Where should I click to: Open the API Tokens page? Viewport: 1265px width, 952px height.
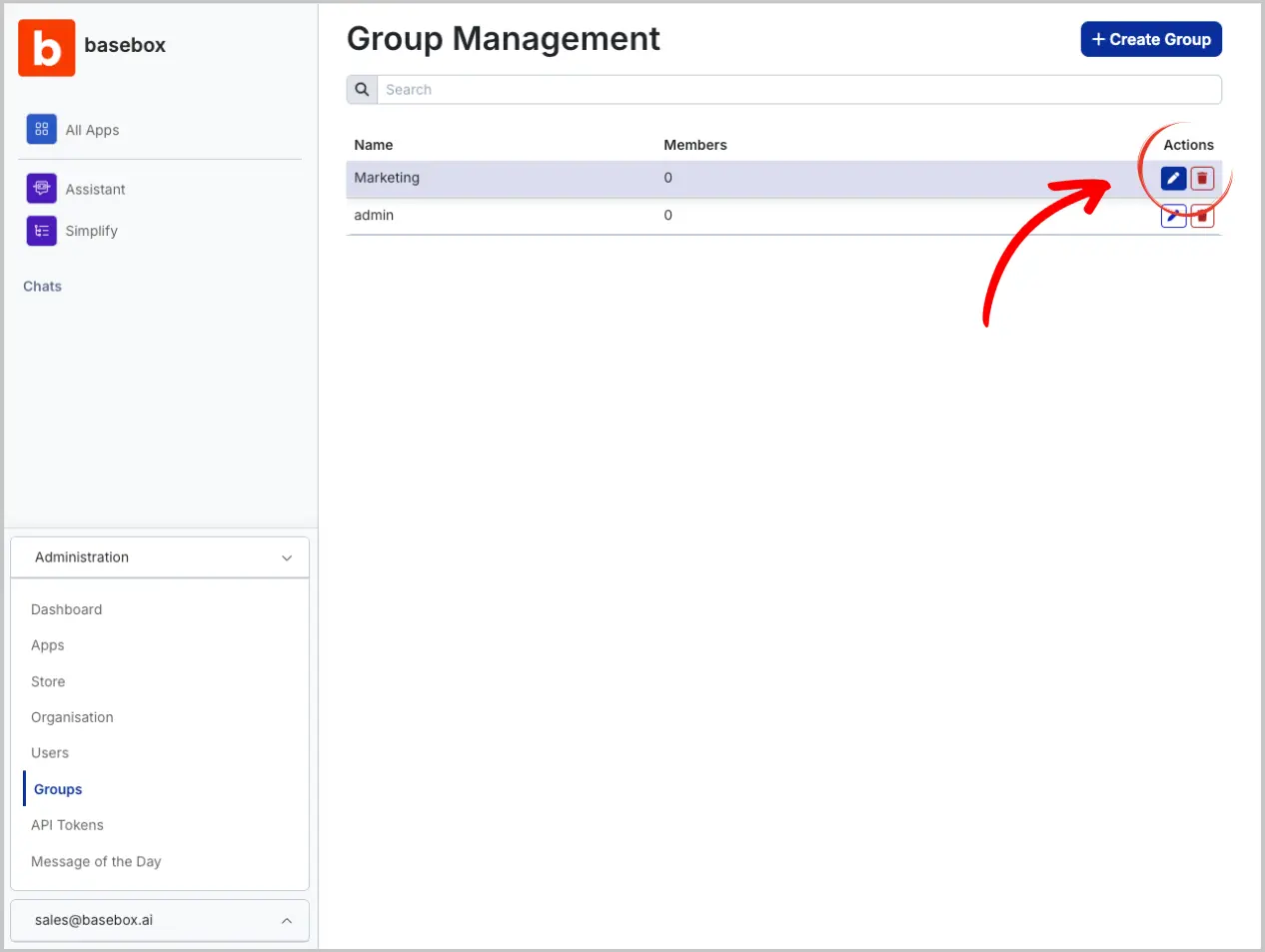pos(67,825)
